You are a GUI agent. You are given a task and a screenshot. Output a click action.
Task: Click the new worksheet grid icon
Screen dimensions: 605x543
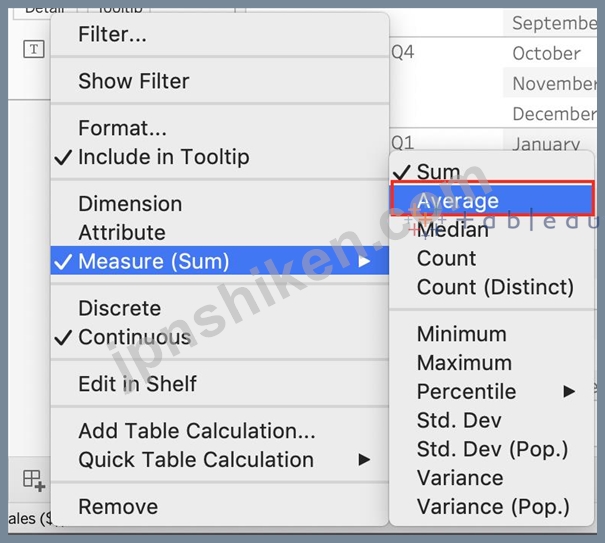point(34,481)
